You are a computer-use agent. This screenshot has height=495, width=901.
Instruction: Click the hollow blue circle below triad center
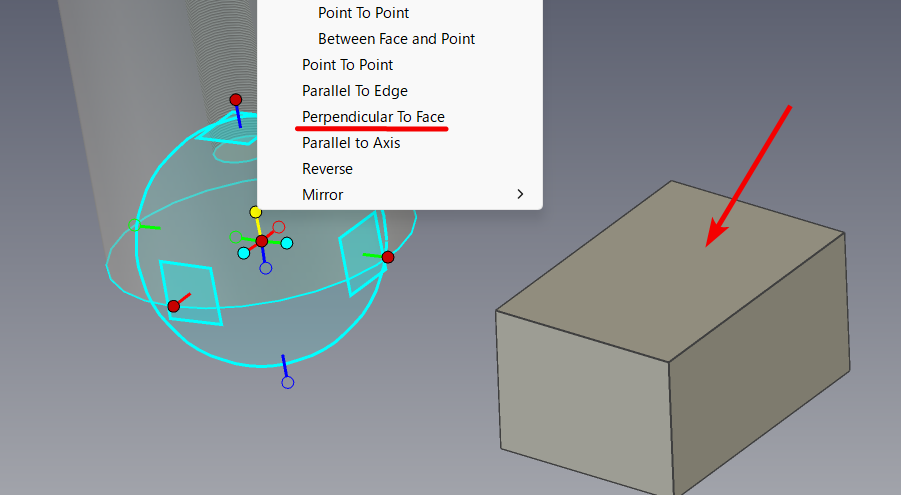click(x=265, y=268)
